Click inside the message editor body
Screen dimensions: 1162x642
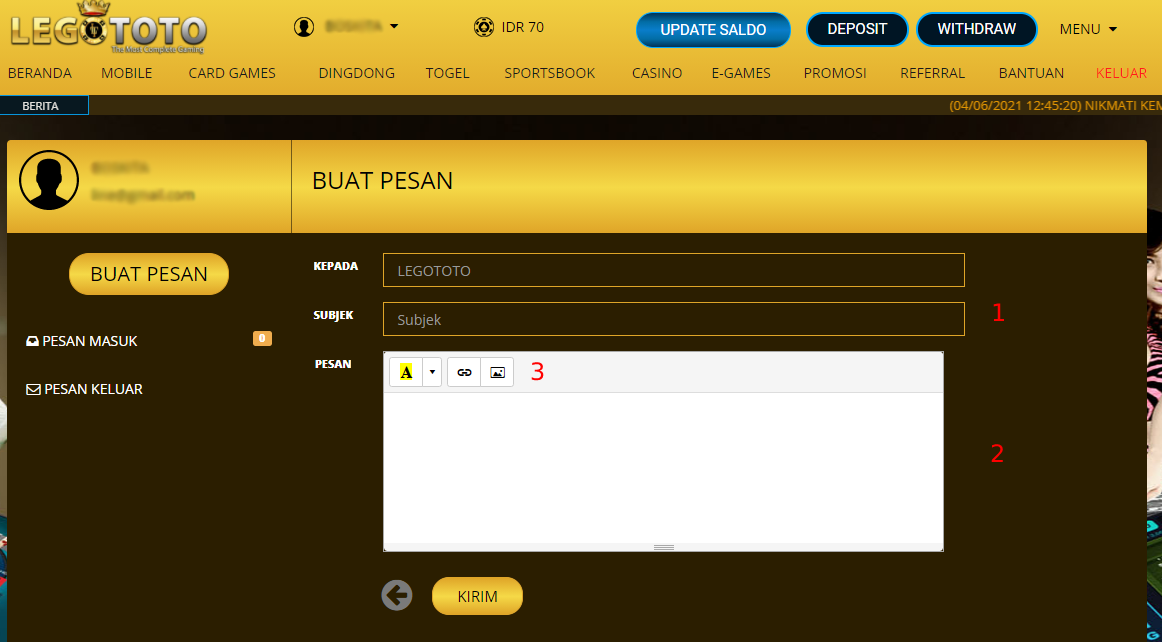click(x=663, y=468)
